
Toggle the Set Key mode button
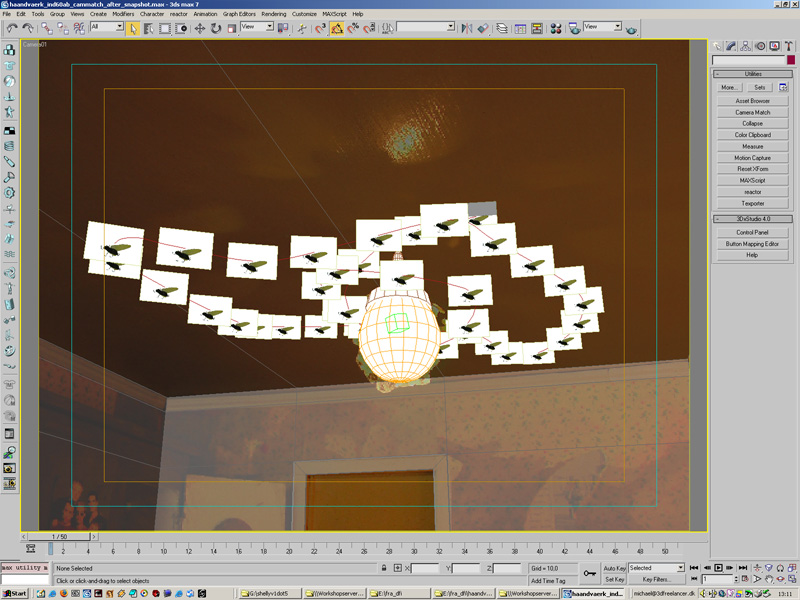pos(614,579)
